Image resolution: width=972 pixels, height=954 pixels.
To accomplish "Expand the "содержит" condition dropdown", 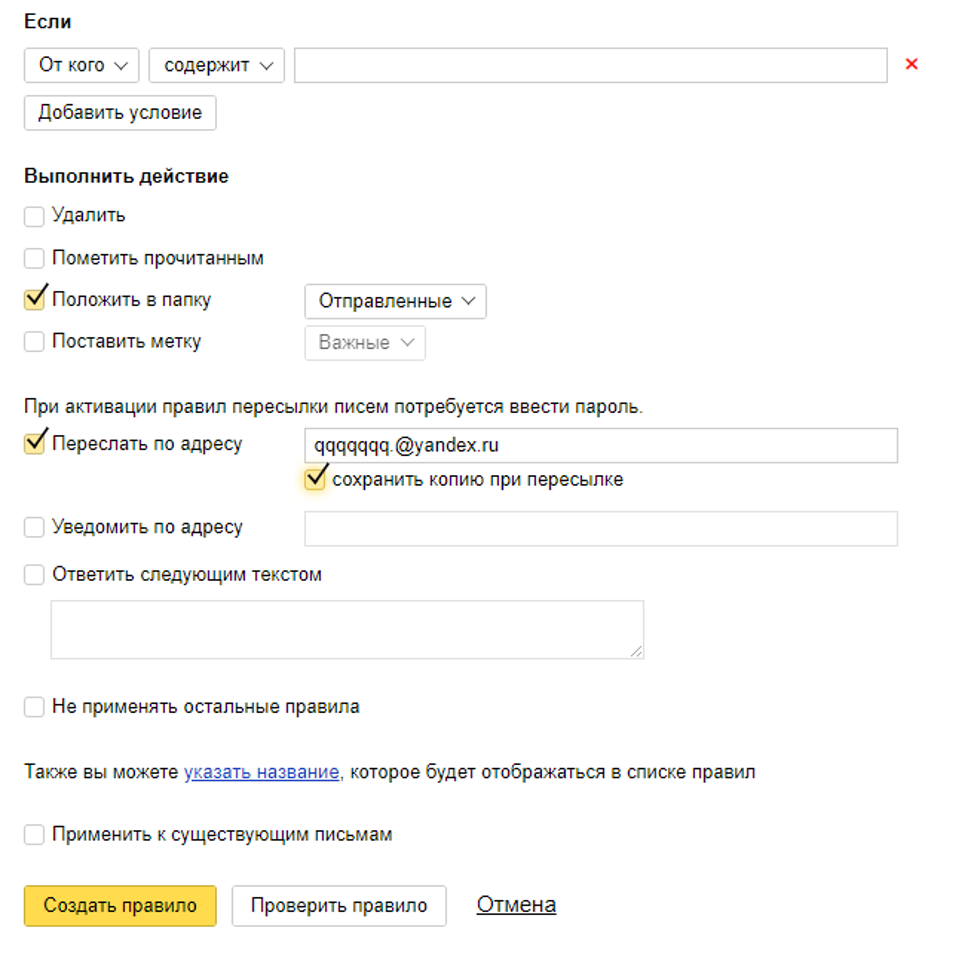I will click(217, 65).
